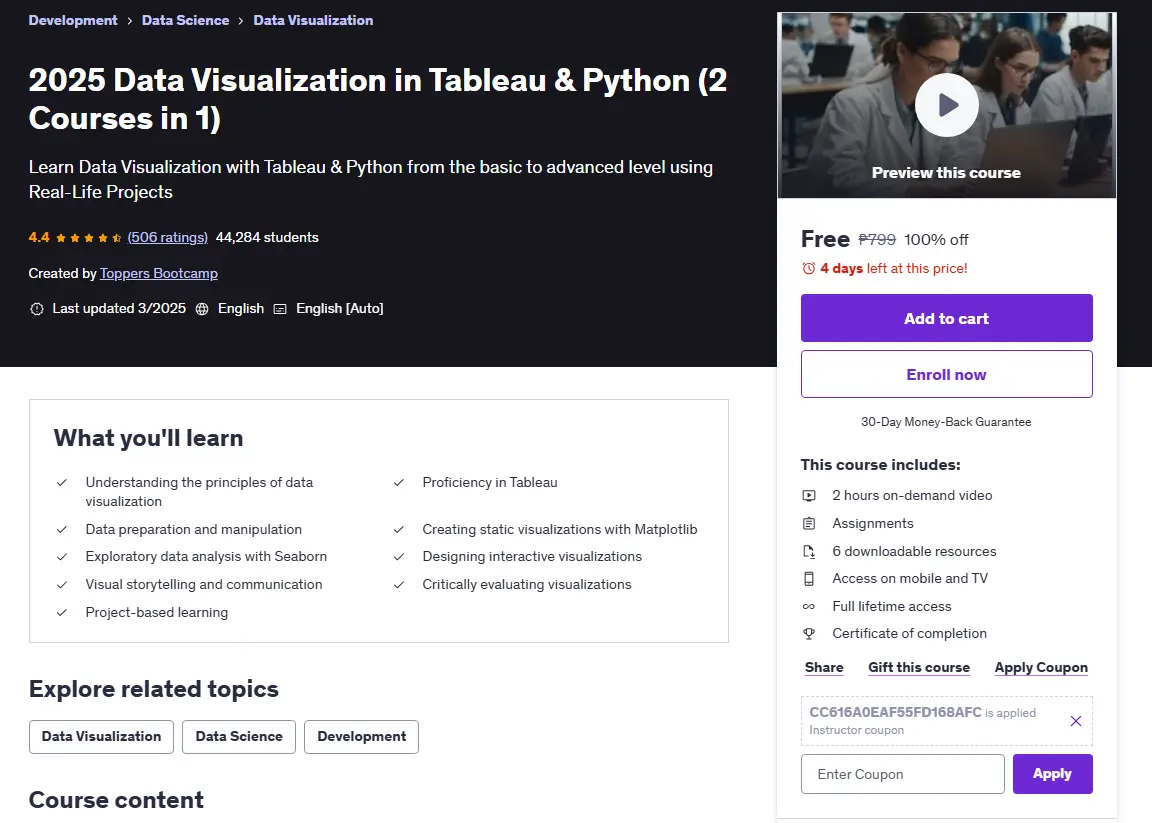Click the closed captions icon
Screen dimensions: 1152x823
(x=280, y=309)
